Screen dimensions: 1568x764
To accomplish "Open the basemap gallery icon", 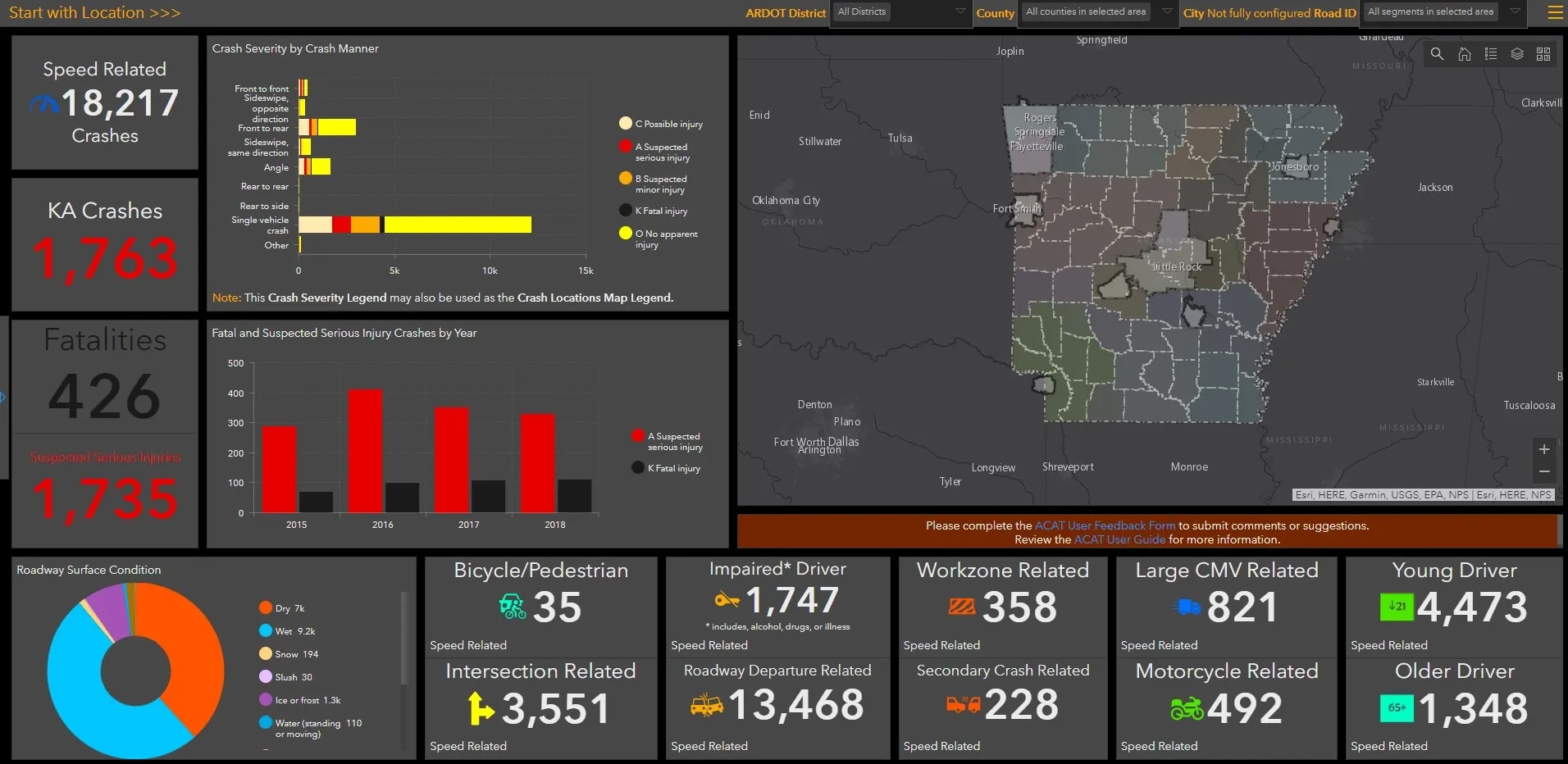I will click(1544, 54).
